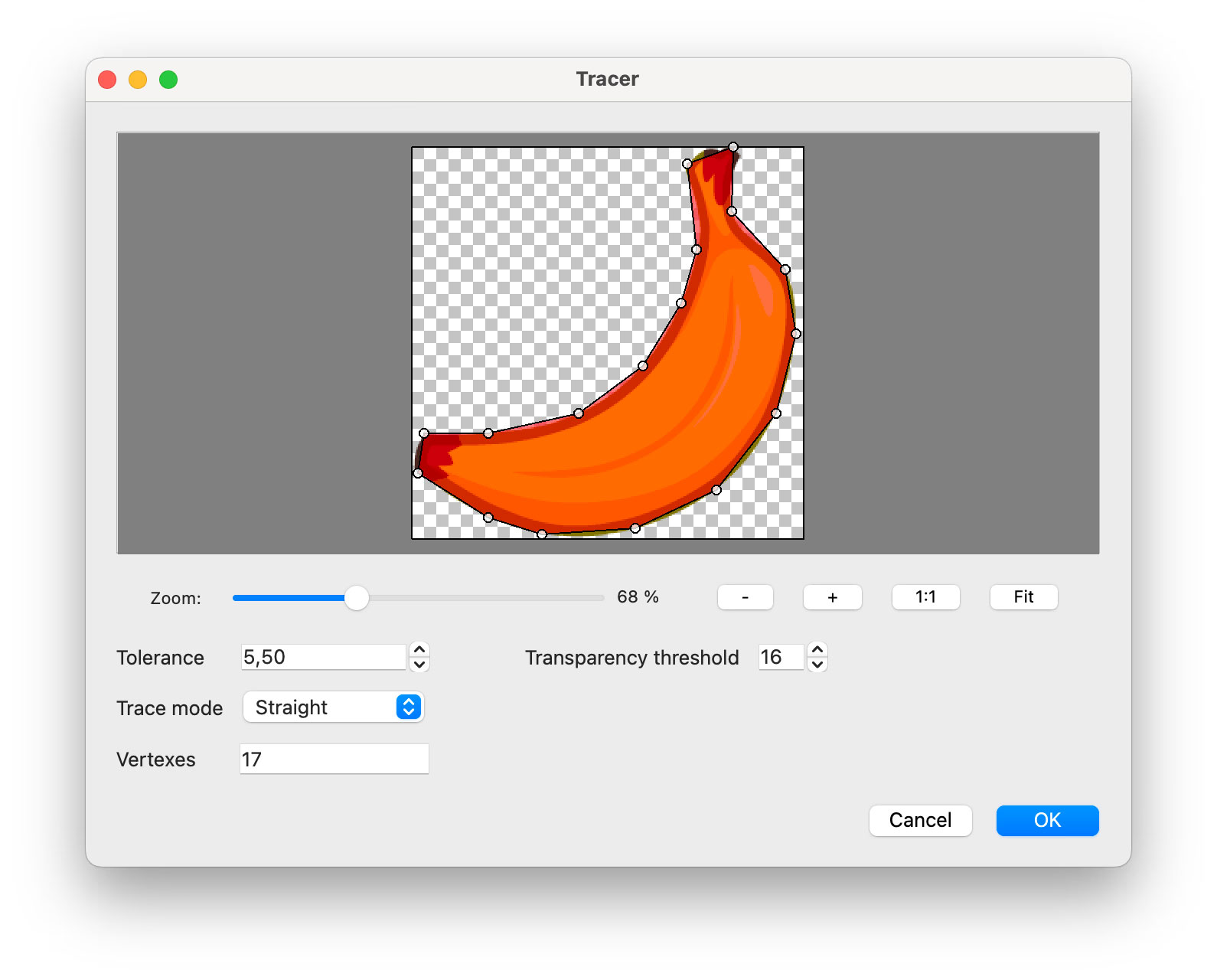Cancel the Tracer dialog
The height and width of the screenshot is (980, 1217).
point(920,821)
